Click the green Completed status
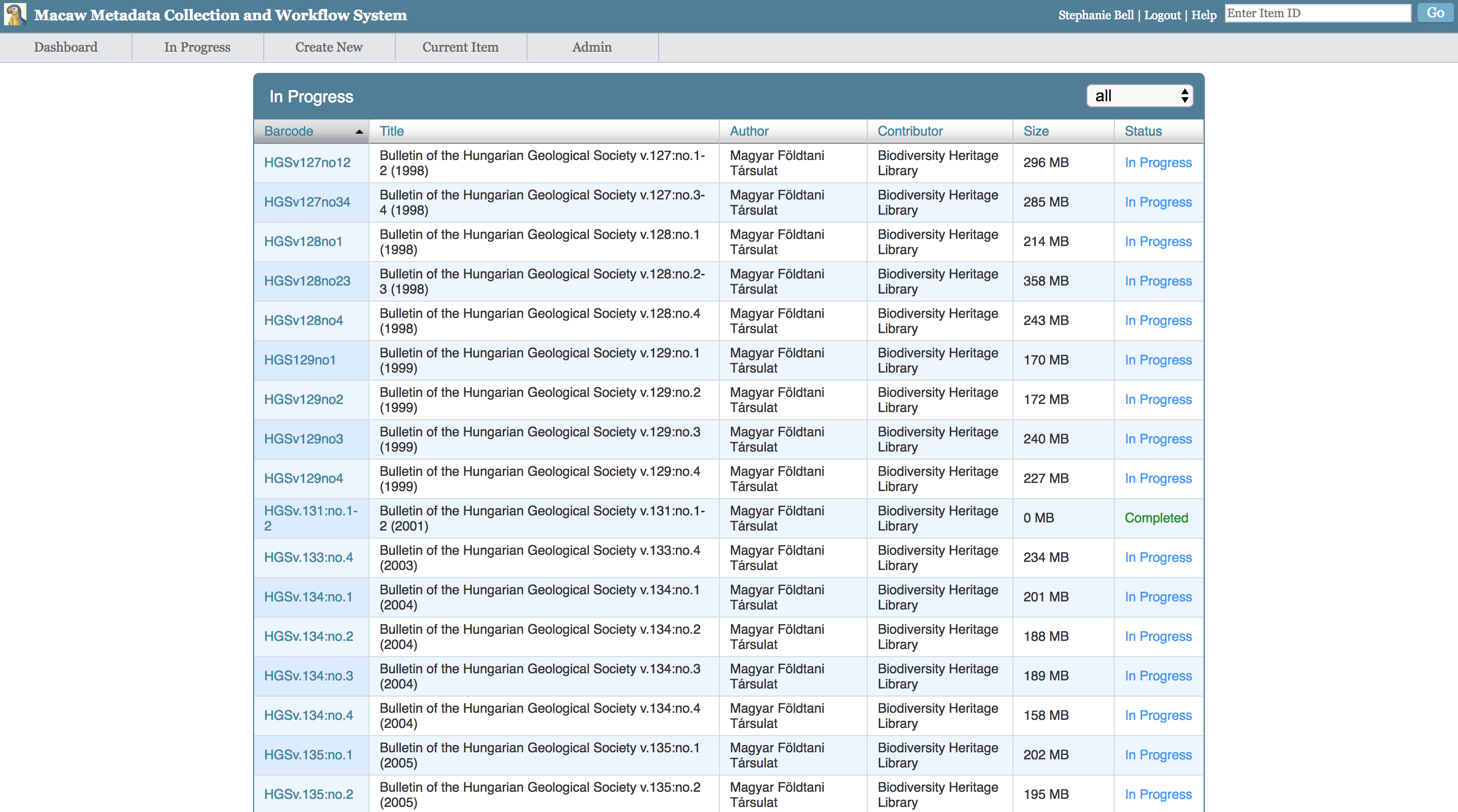 pyautogui.click(x=1156, y=518)
